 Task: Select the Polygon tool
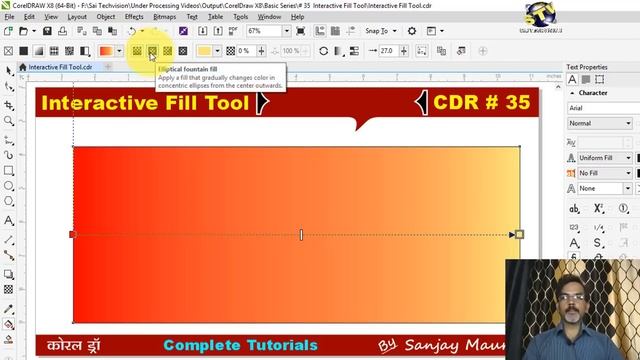point(9,201)
